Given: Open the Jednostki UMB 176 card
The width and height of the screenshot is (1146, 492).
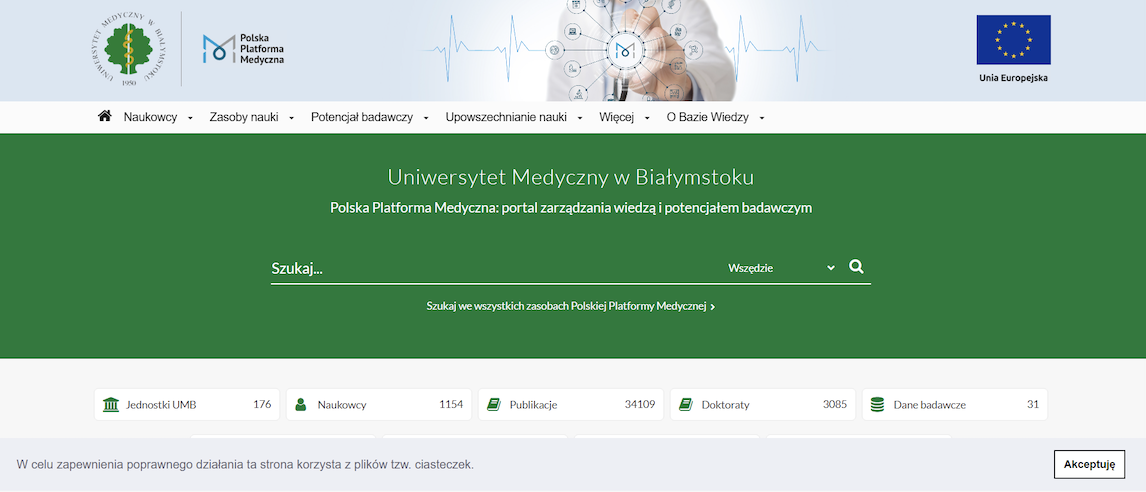Looking at the screenshot, I should [187, 404].
